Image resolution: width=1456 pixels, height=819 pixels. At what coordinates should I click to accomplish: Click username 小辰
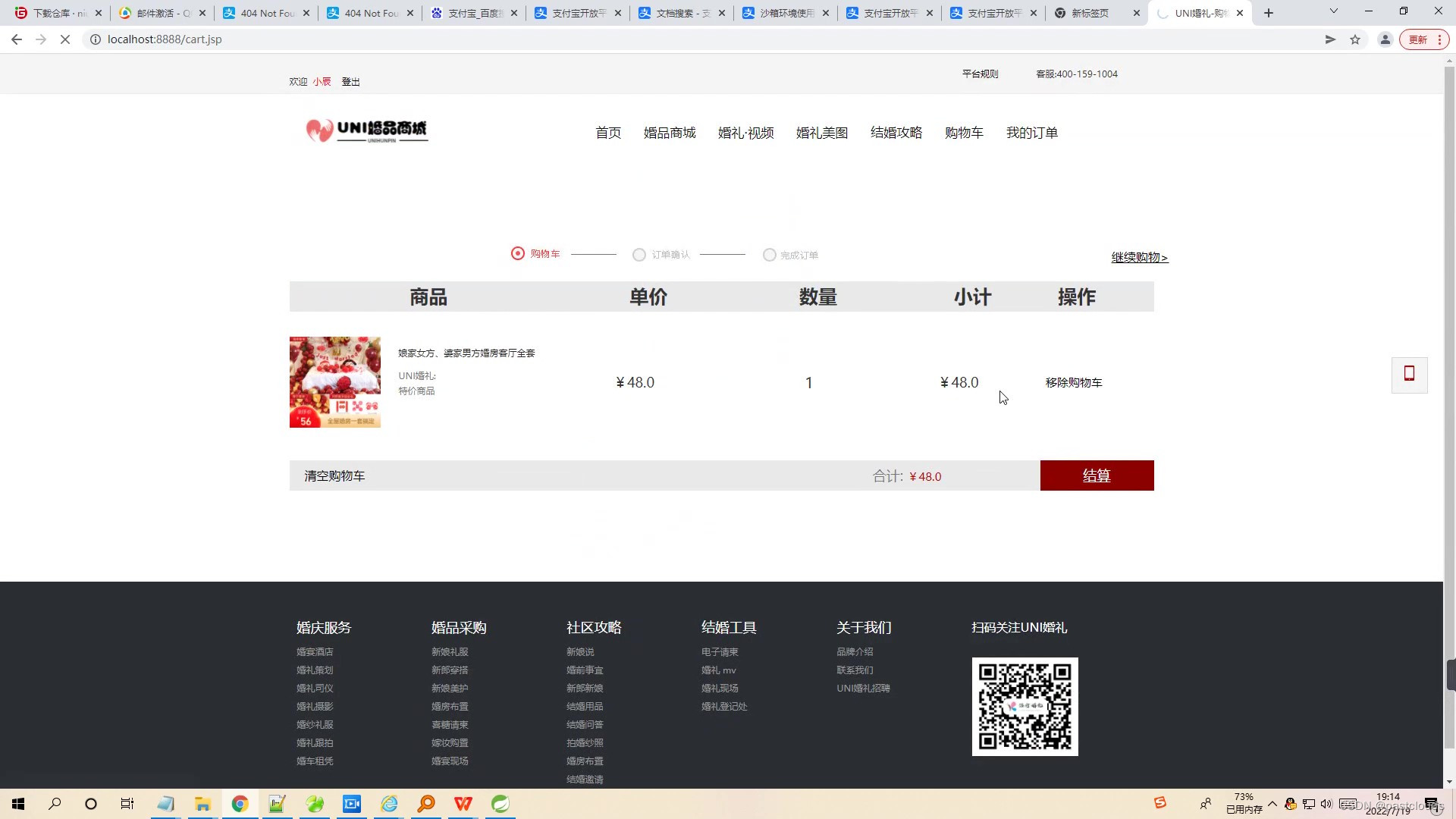tap(322, 82)
